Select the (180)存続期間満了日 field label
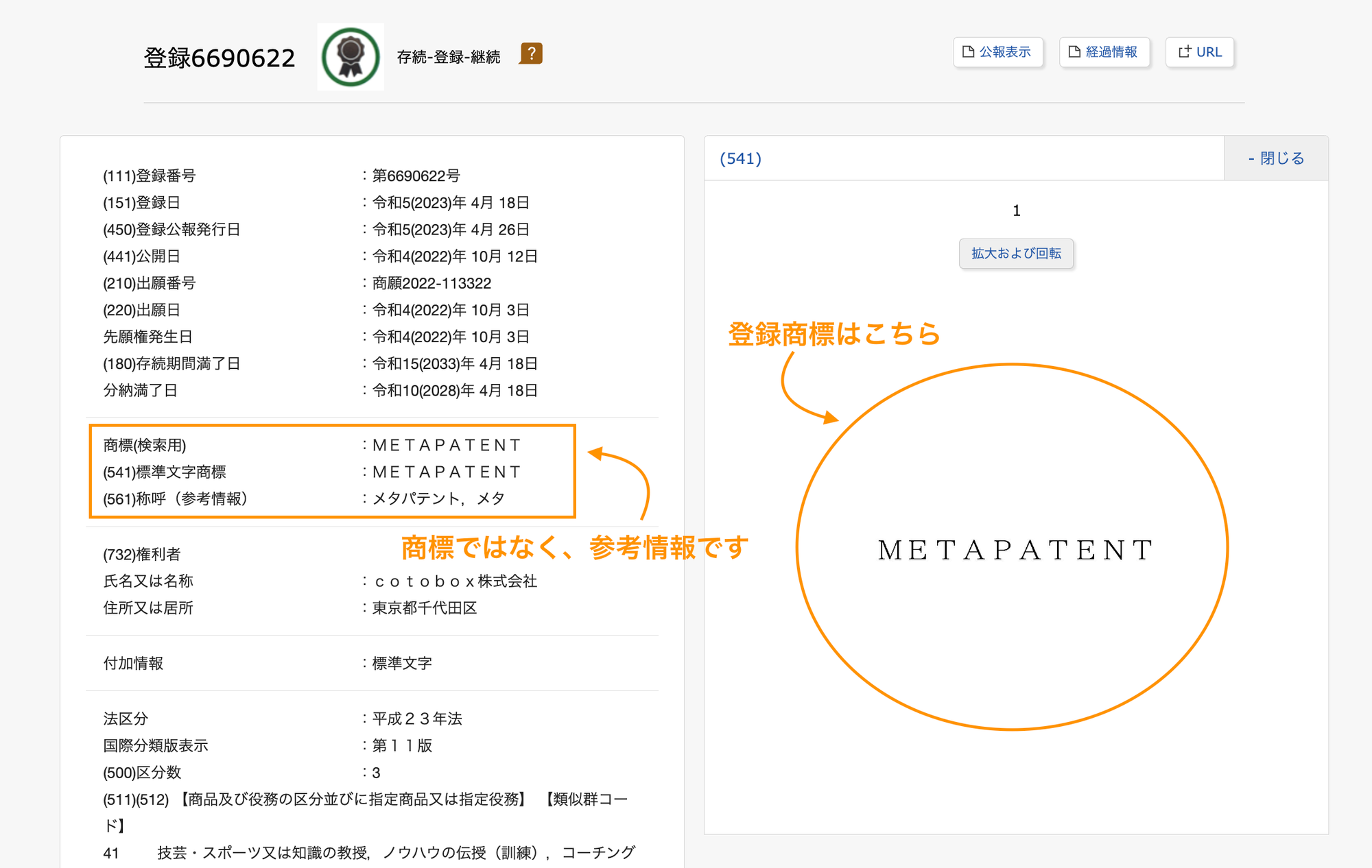The height and width of the screenshot is (868, 1372). click(x=171, y=363)
